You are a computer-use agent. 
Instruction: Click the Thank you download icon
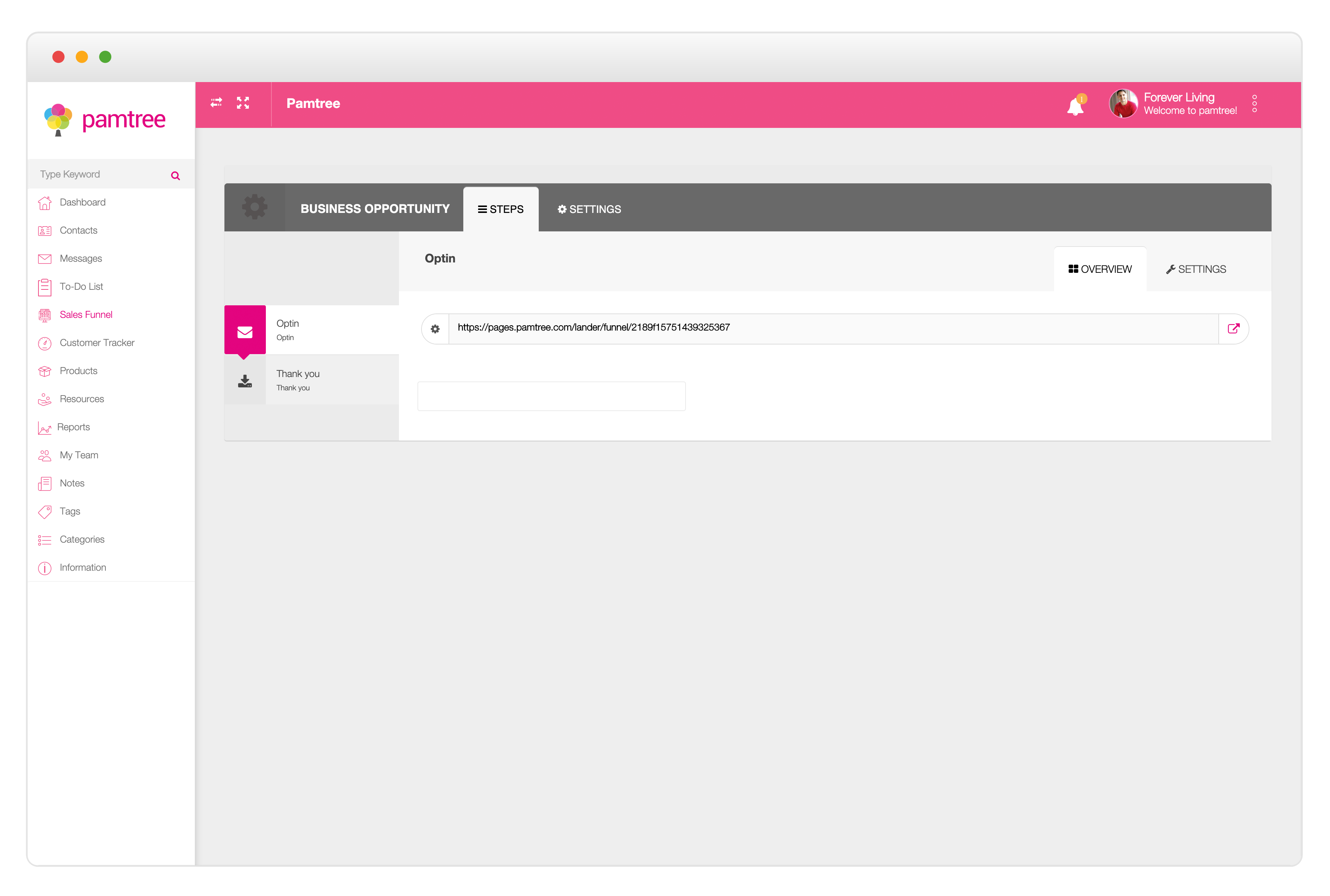click(245, 381)
